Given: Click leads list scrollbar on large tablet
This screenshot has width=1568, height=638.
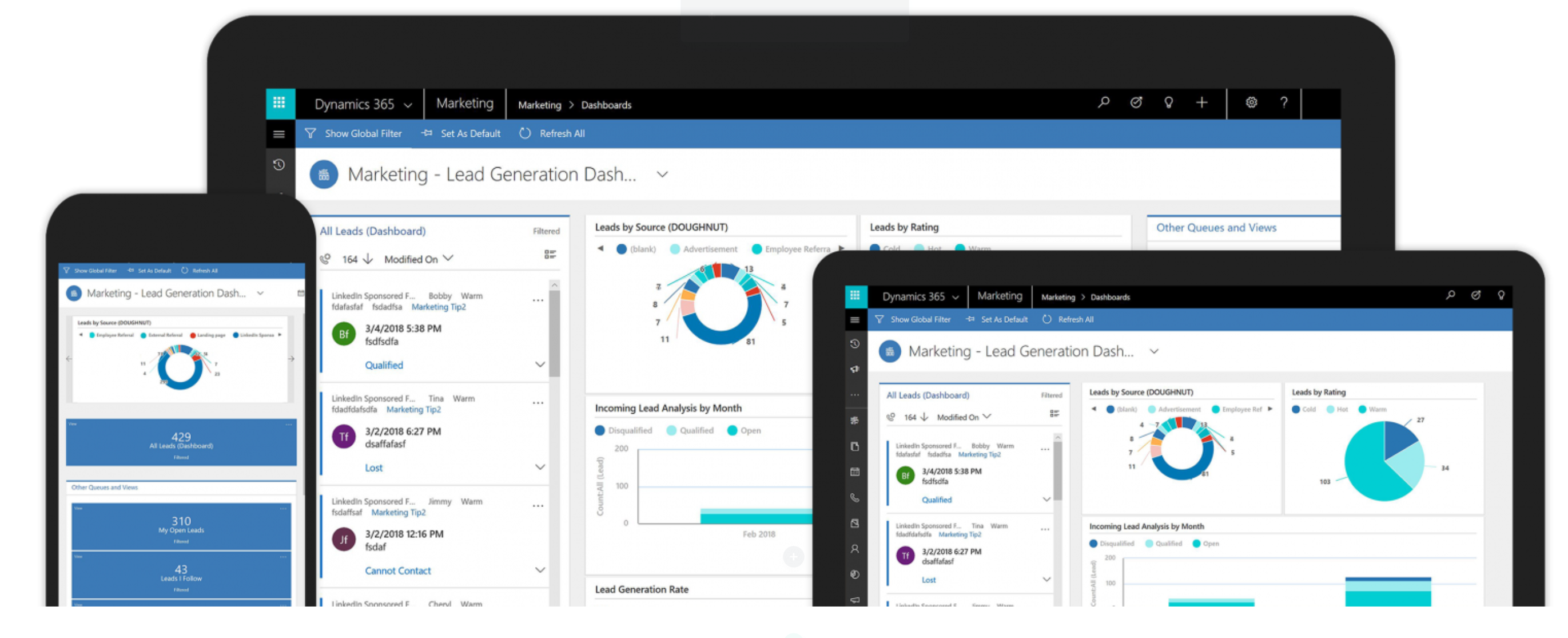Looking at the screenshot, I should point(554,334).
